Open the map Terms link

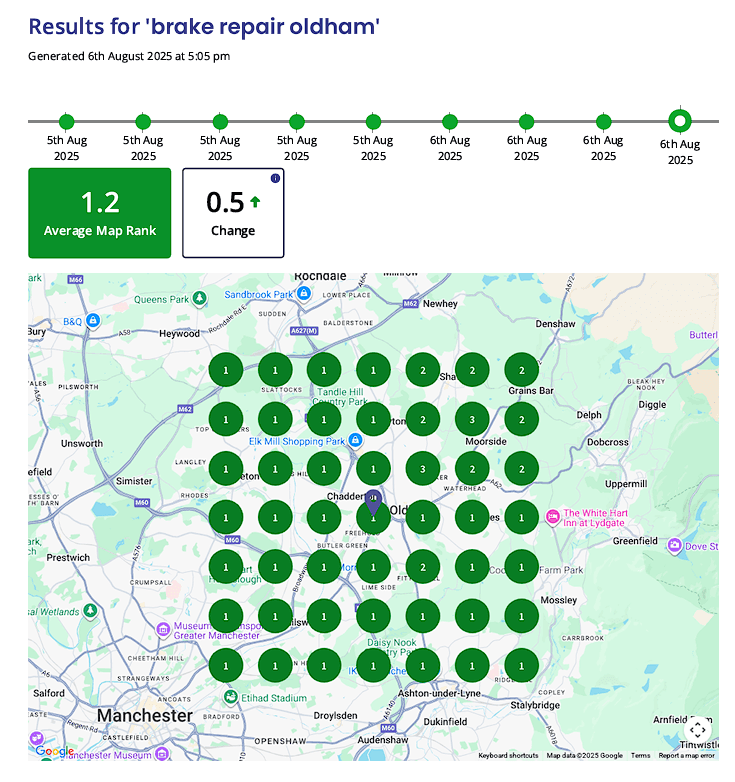coord(640,756)
